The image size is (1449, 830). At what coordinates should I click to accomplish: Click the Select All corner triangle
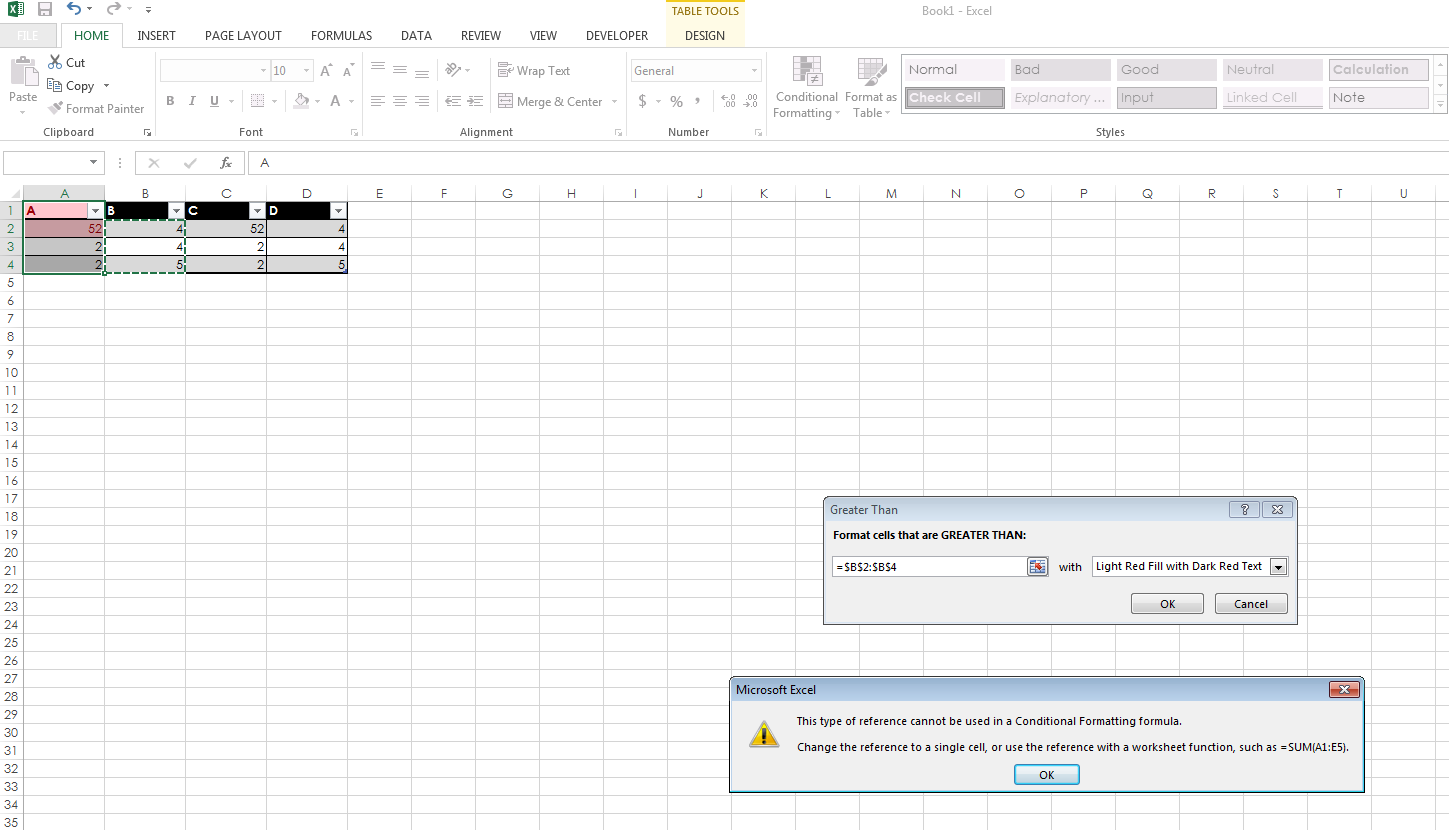[15, 194]
